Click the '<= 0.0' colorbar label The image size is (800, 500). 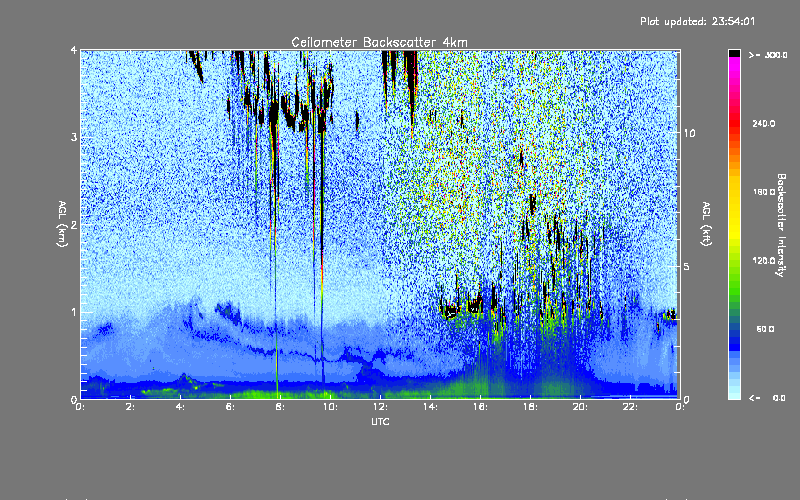pos(767,398)
